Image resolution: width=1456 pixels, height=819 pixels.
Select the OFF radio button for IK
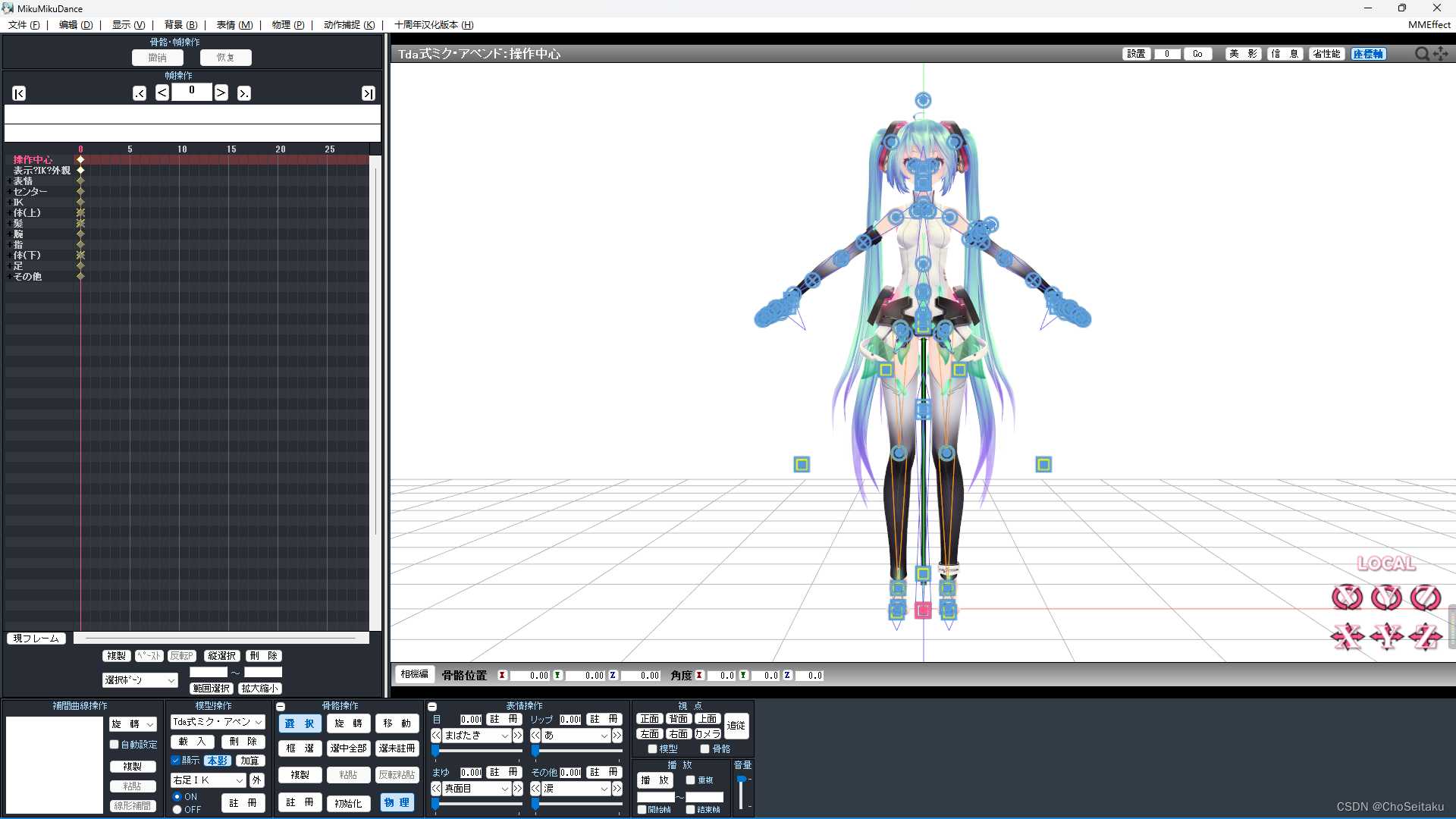click(x=177, y=810)
